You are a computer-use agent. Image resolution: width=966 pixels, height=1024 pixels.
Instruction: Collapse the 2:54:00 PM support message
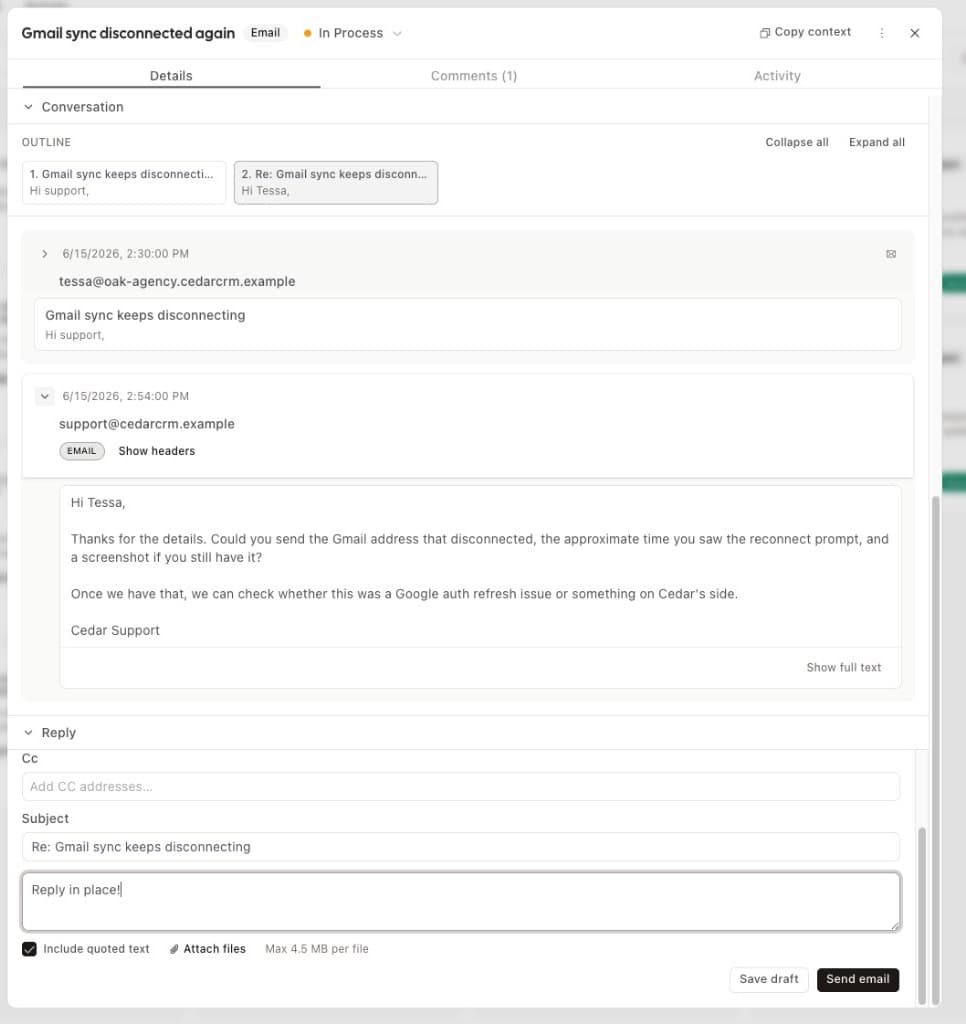pyautogui.click(x=44, y=396)
